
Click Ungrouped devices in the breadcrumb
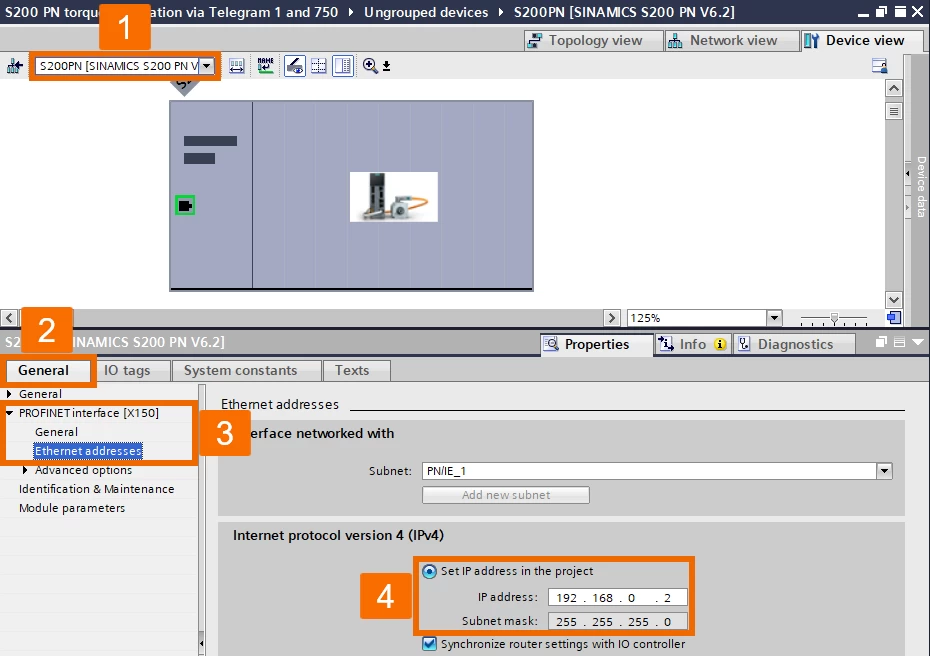click(x=426, y=12)
